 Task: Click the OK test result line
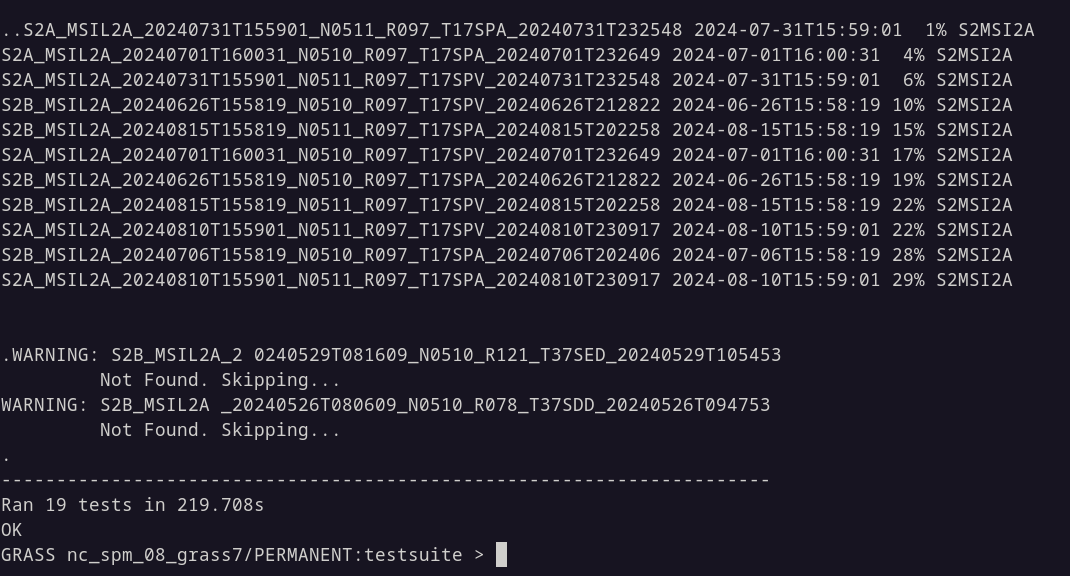pos(12,530)
